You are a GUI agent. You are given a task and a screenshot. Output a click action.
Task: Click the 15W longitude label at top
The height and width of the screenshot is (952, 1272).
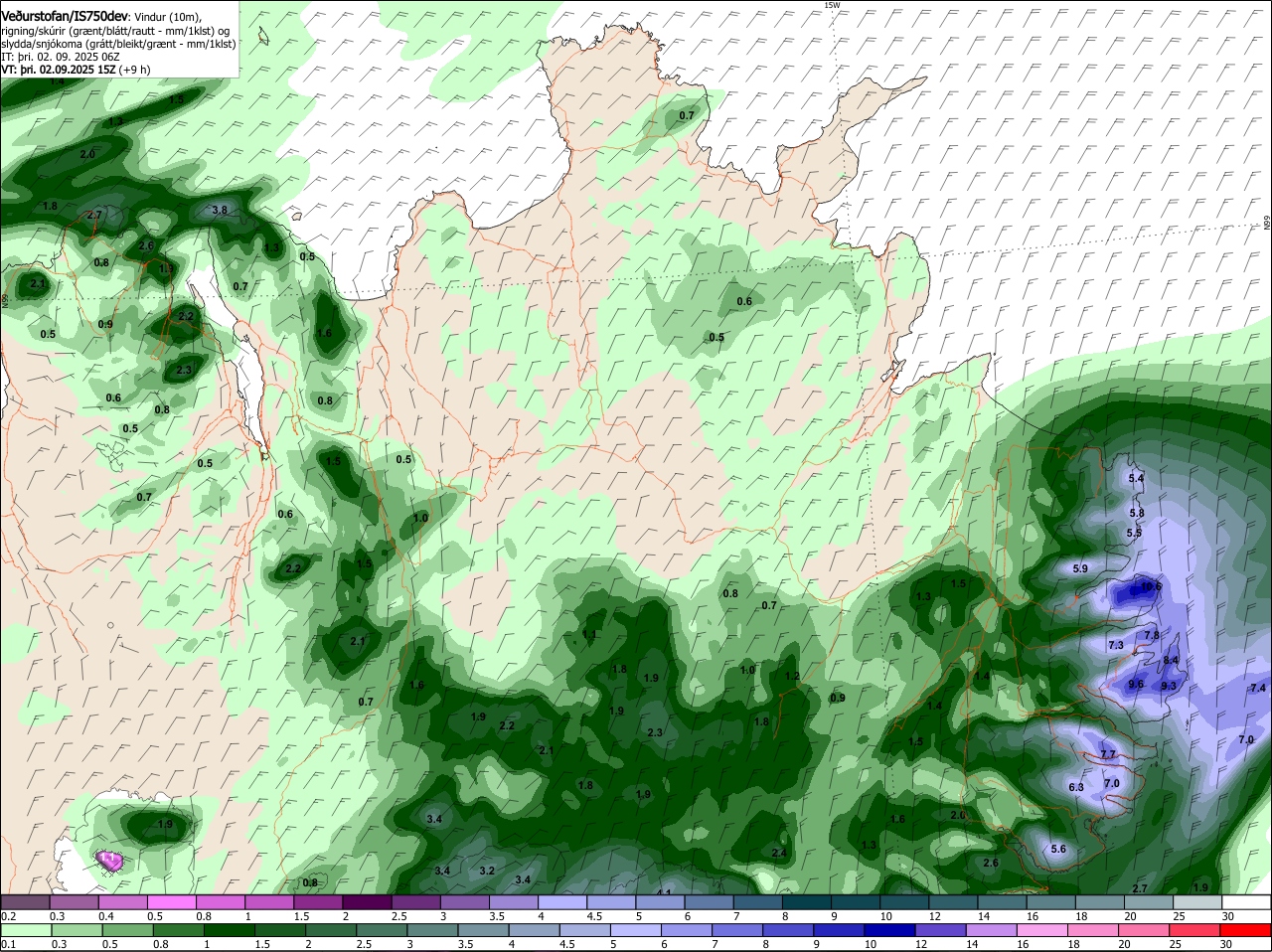click(x=832, y=5)
